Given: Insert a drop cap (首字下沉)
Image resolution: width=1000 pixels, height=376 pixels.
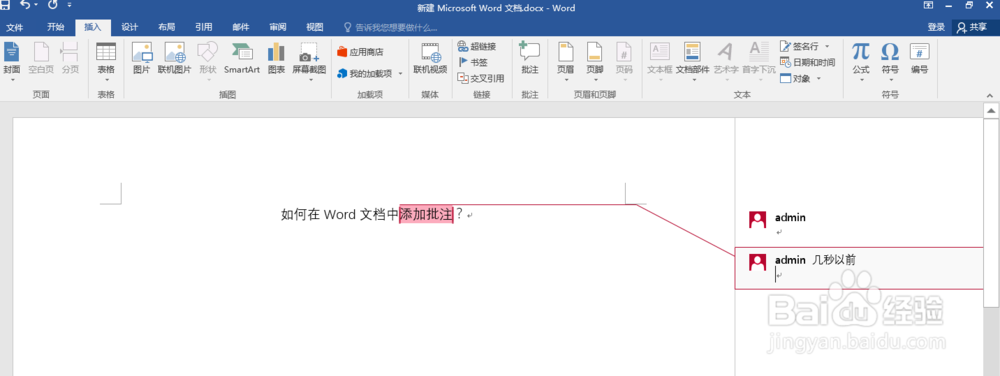Looking at the screenshot, I should 758,62.
